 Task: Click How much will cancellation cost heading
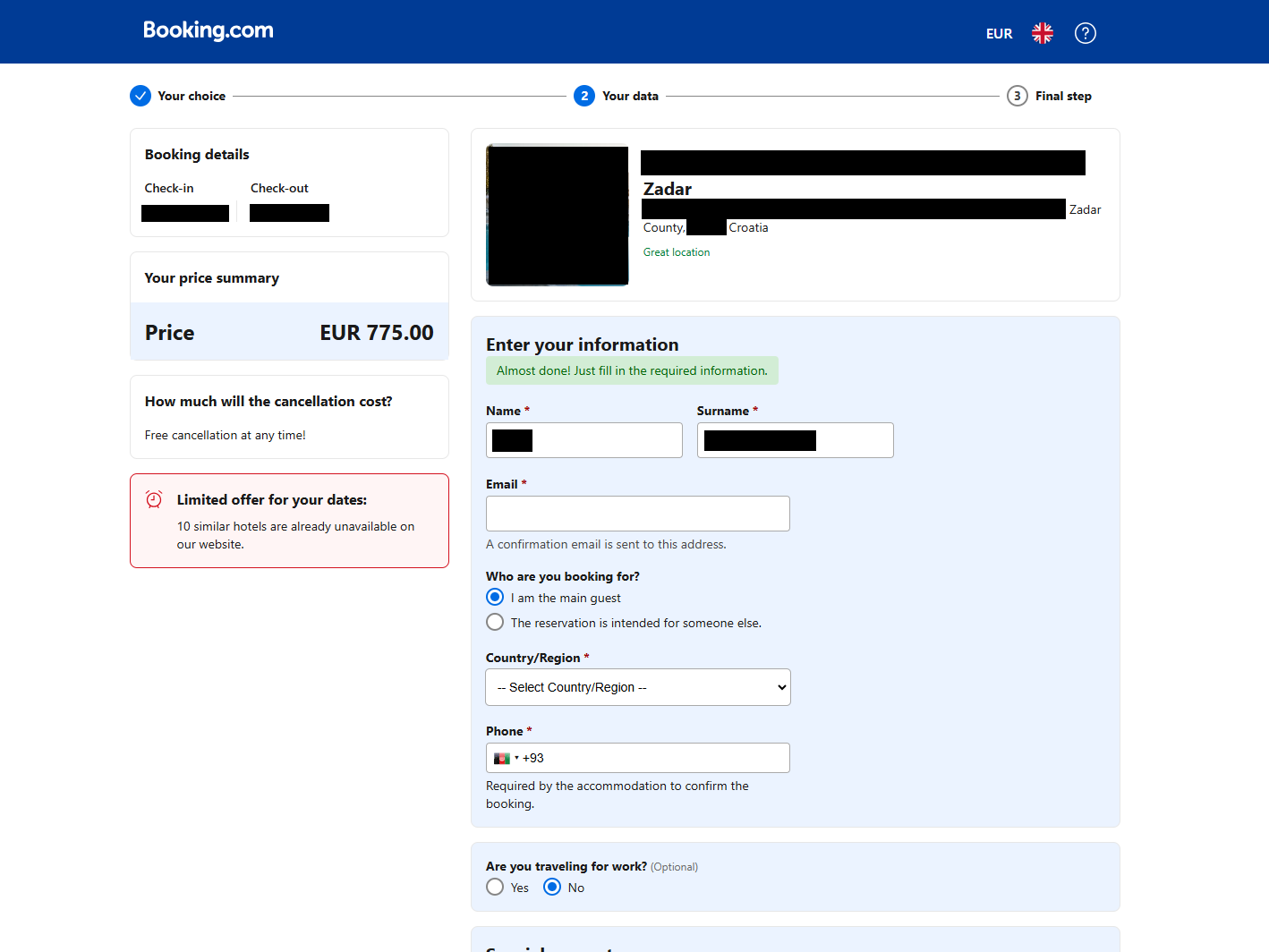pos(268,402)
